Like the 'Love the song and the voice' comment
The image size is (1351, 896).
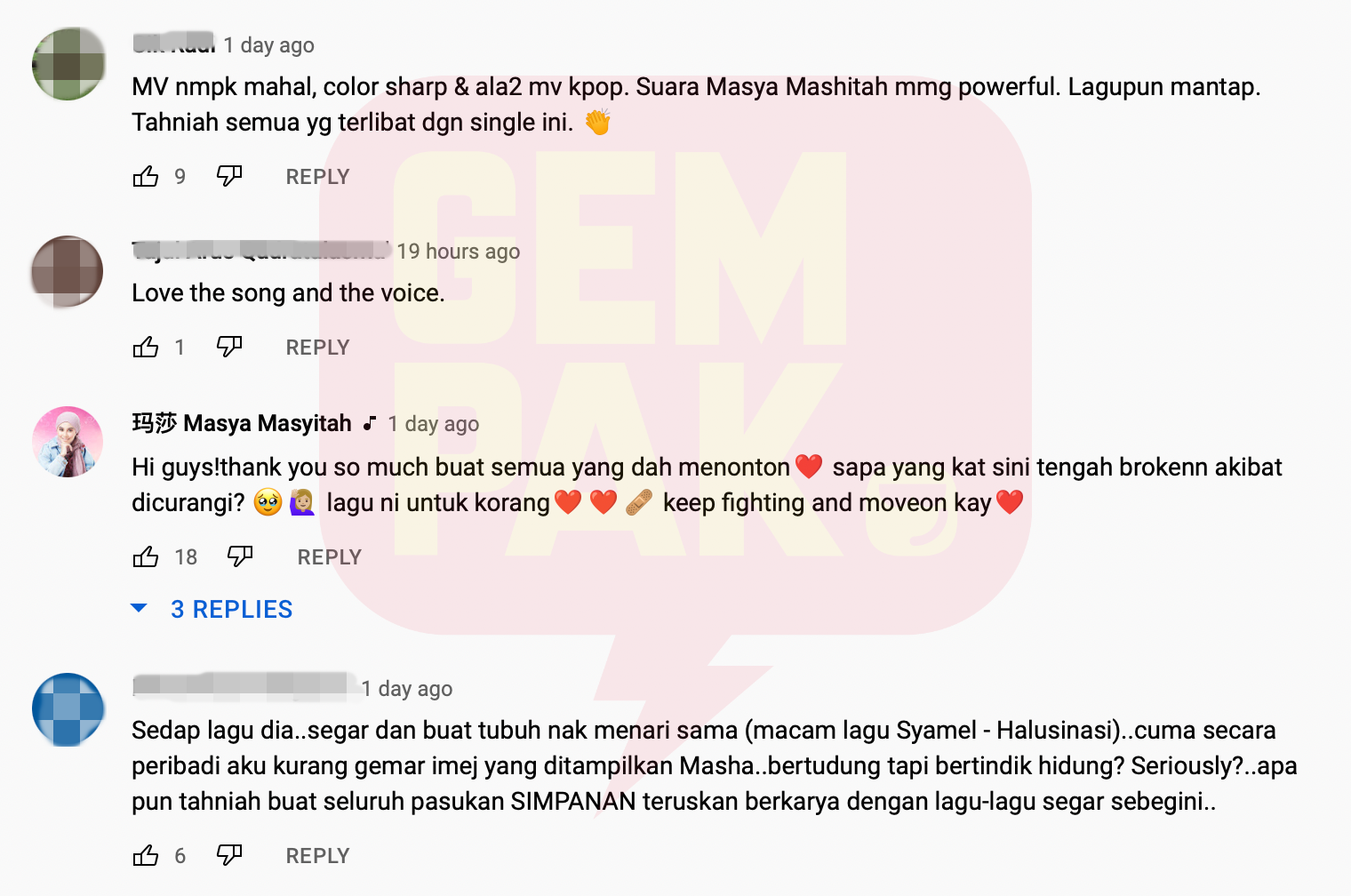tap(146, 347)
